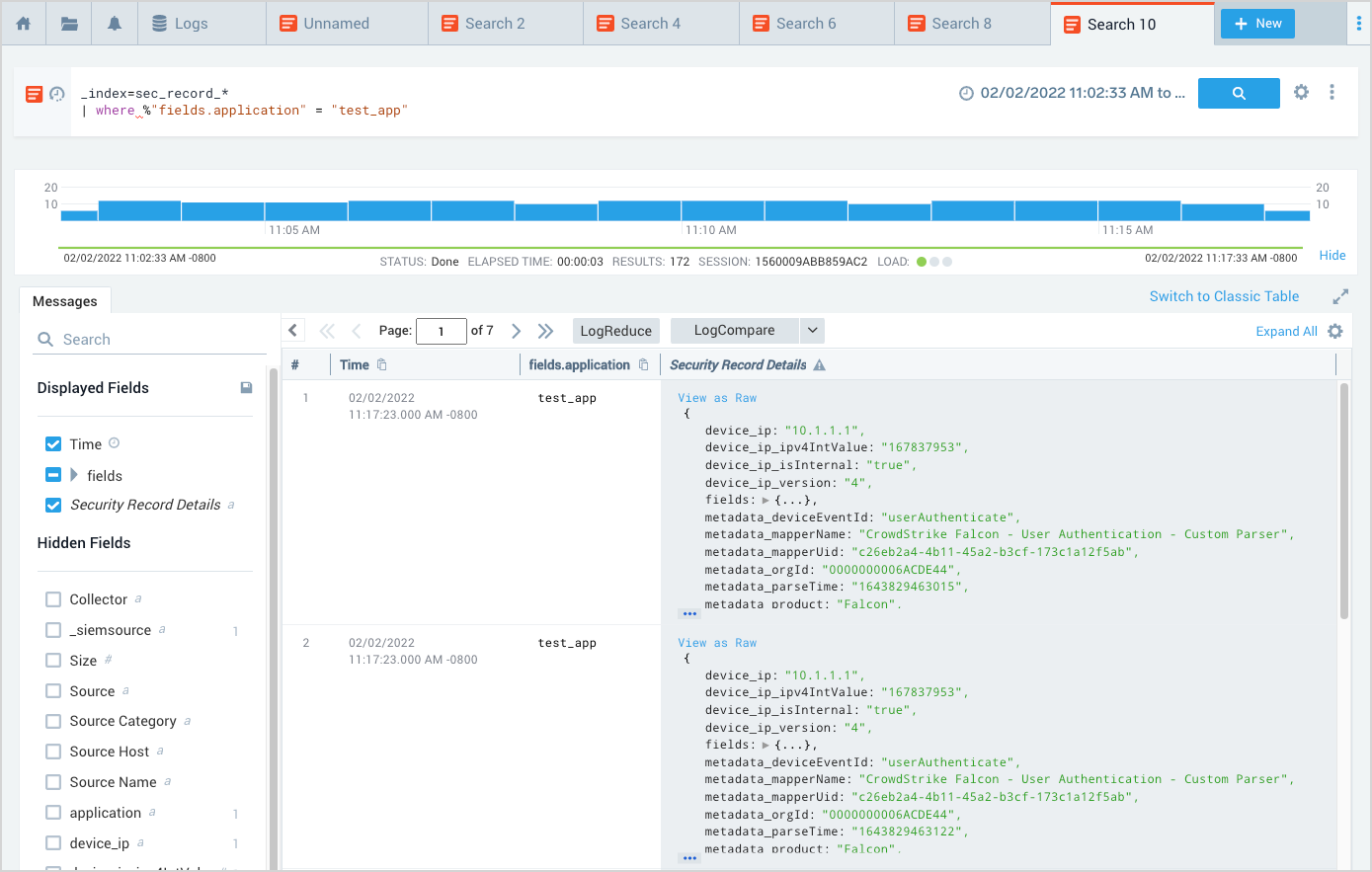Expand collapsed fields object in first record
The height and width of the screenshot is (872, 1372).
coord(767,501)
